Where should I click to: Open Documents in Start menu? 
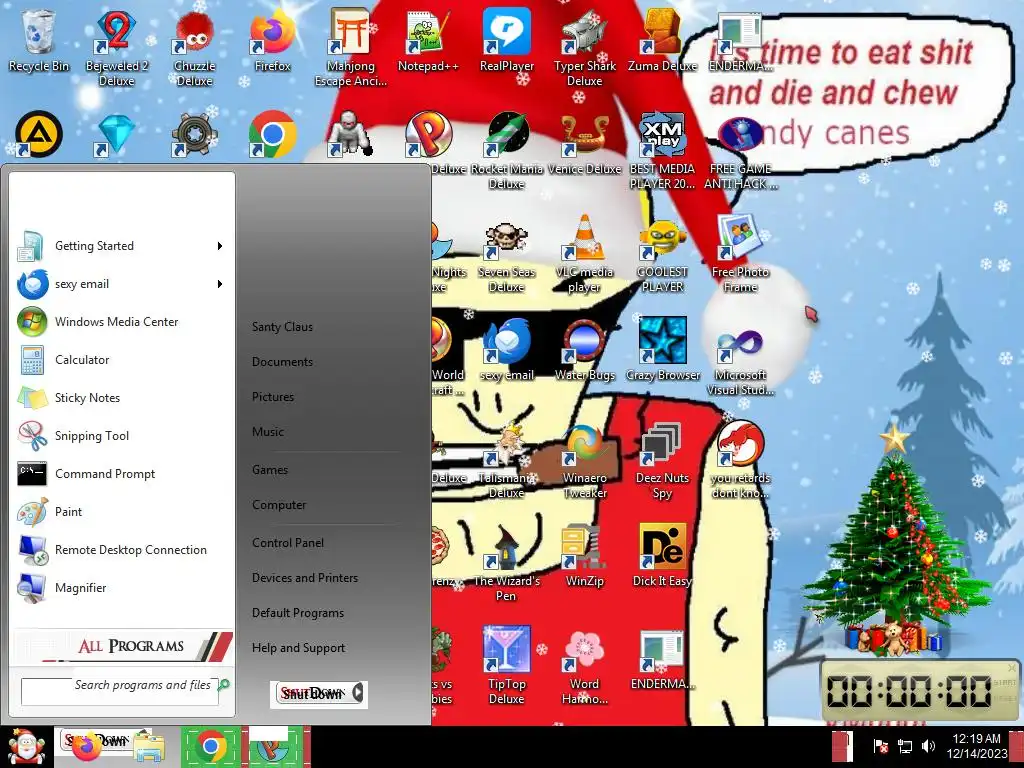coord(282,362)
